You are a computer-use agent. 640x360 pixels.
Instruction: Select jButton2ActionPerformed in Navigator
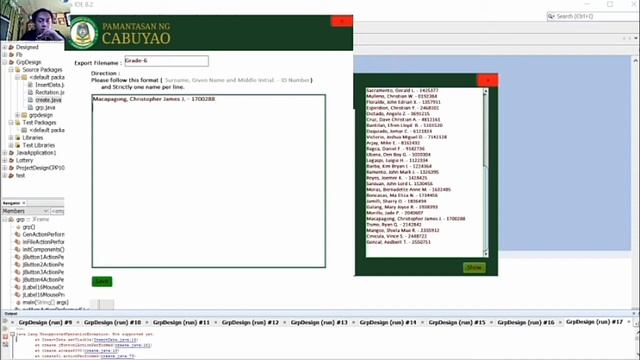[43, 264]
